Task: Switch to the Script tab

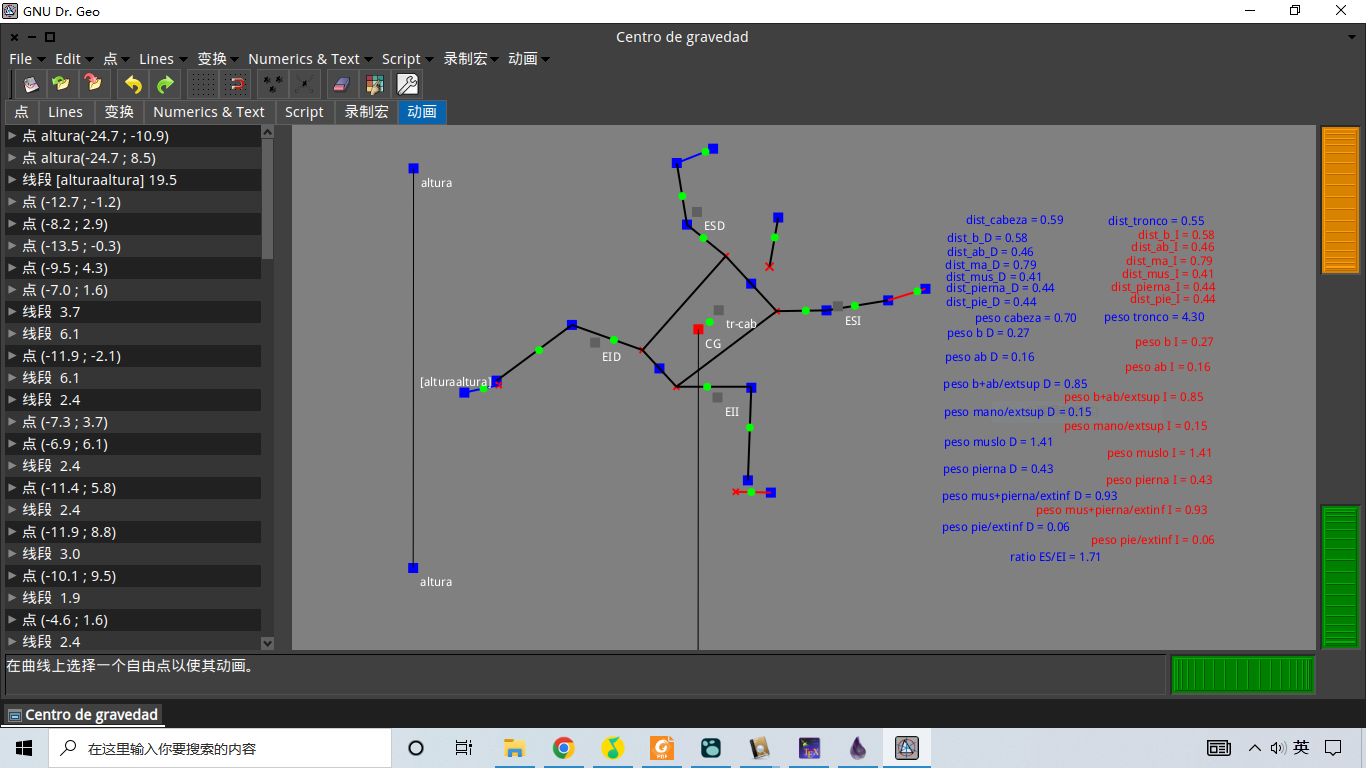Action: click(x=304, y=112)
